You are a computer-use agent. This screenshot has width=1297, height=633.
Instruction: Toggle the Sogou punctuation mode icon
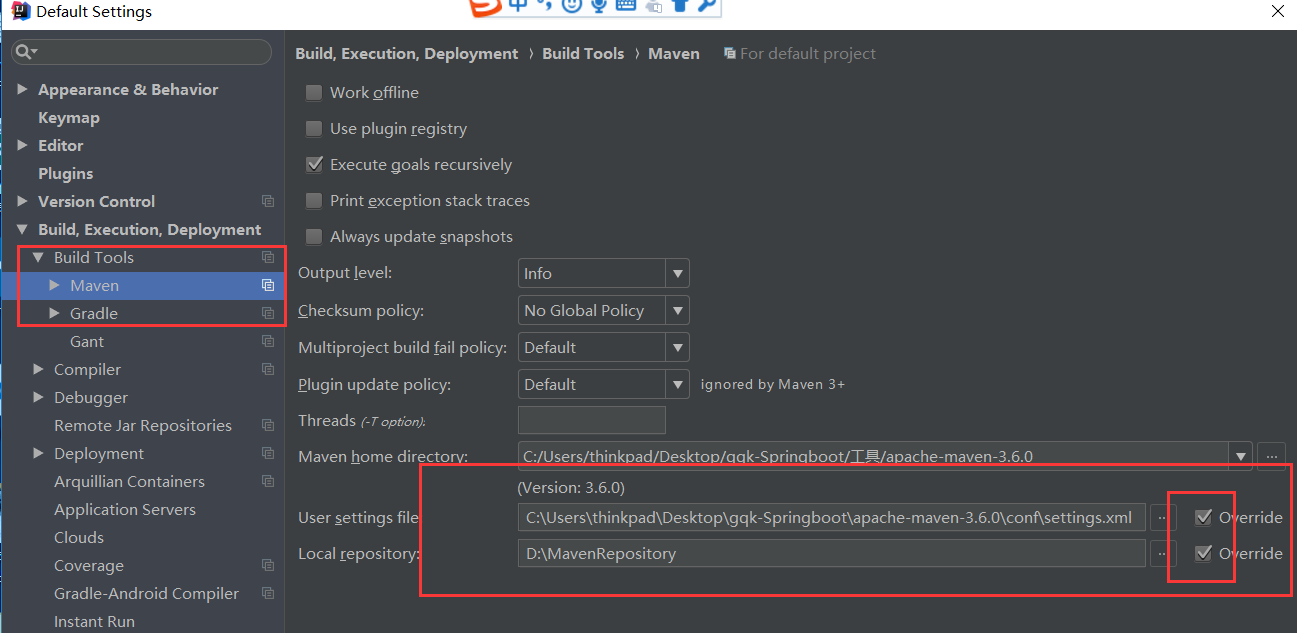coord(545,5)
